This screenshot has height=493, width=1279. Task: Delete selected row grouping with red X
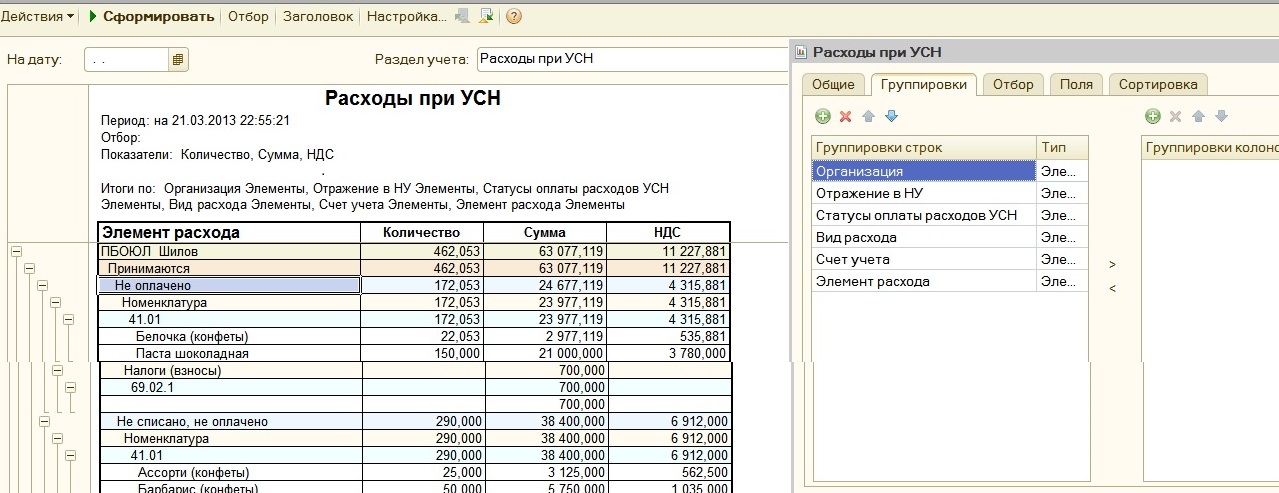pos(845,117)
